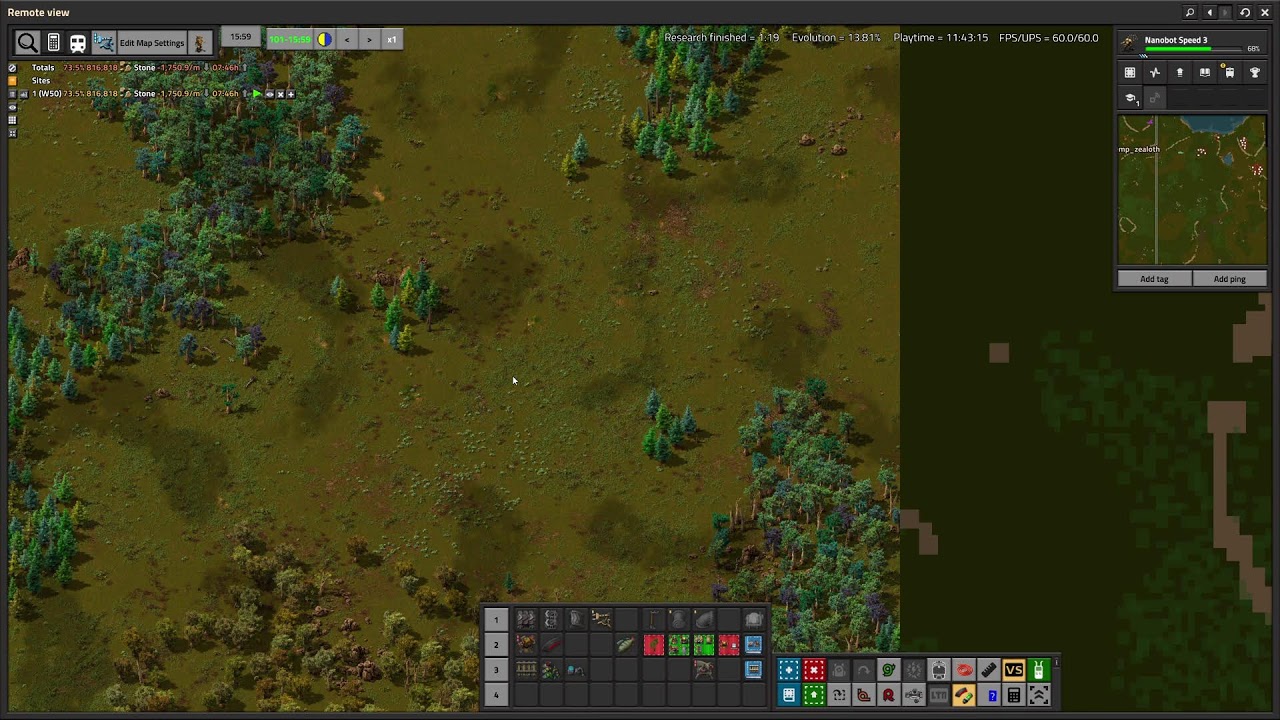Activate the red cut selection shortcut

coord(814,670)
